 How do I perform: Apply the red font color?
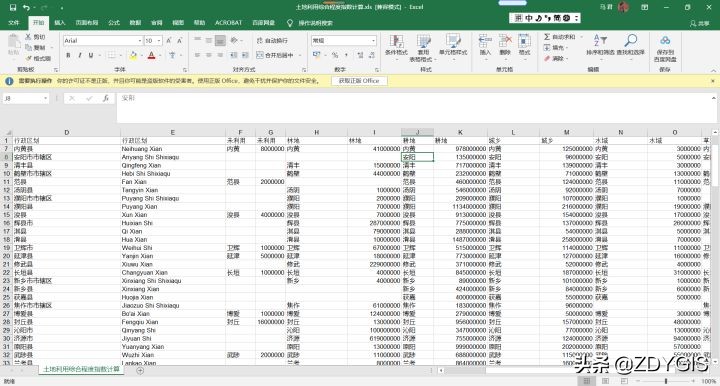coord(152,55)
